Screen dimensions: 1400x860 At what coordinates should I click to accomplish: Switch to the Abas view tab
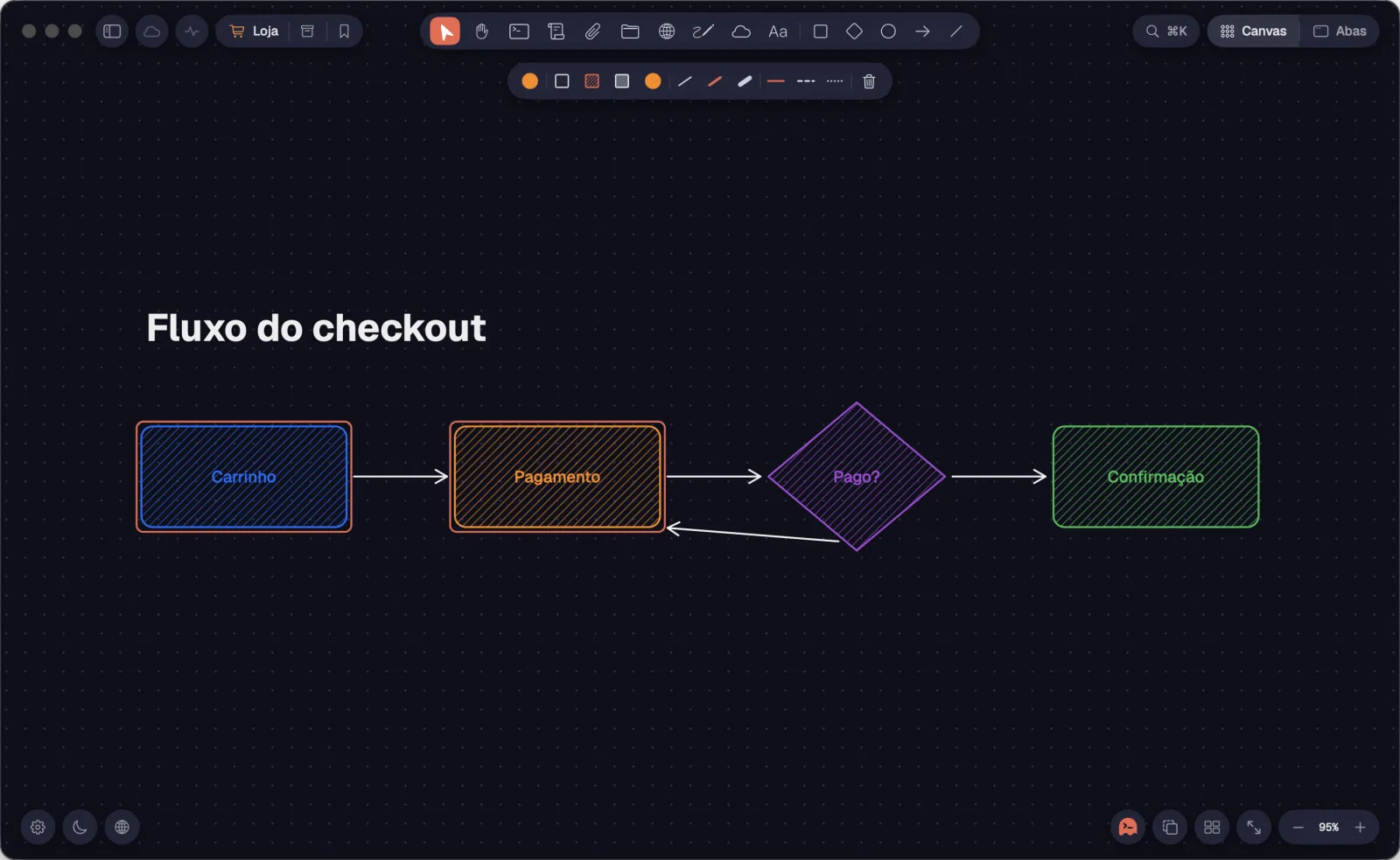point(1340,31)
